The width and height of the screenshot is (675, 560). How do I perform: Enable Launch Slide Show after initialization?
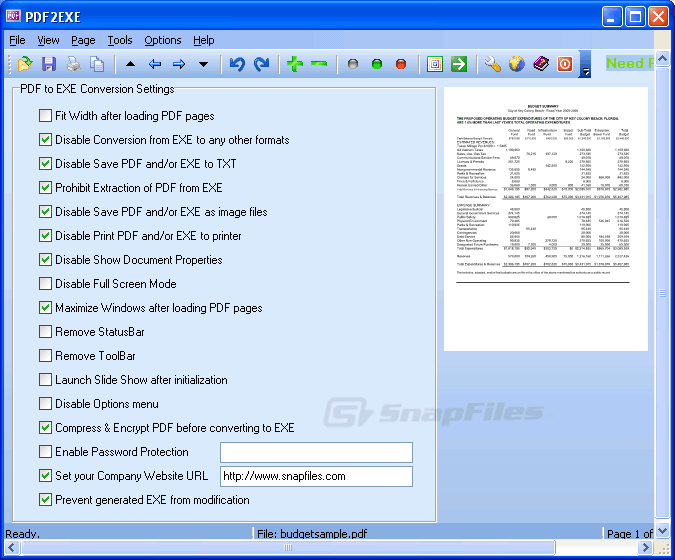pyautogui.click(x=45, y=380)
